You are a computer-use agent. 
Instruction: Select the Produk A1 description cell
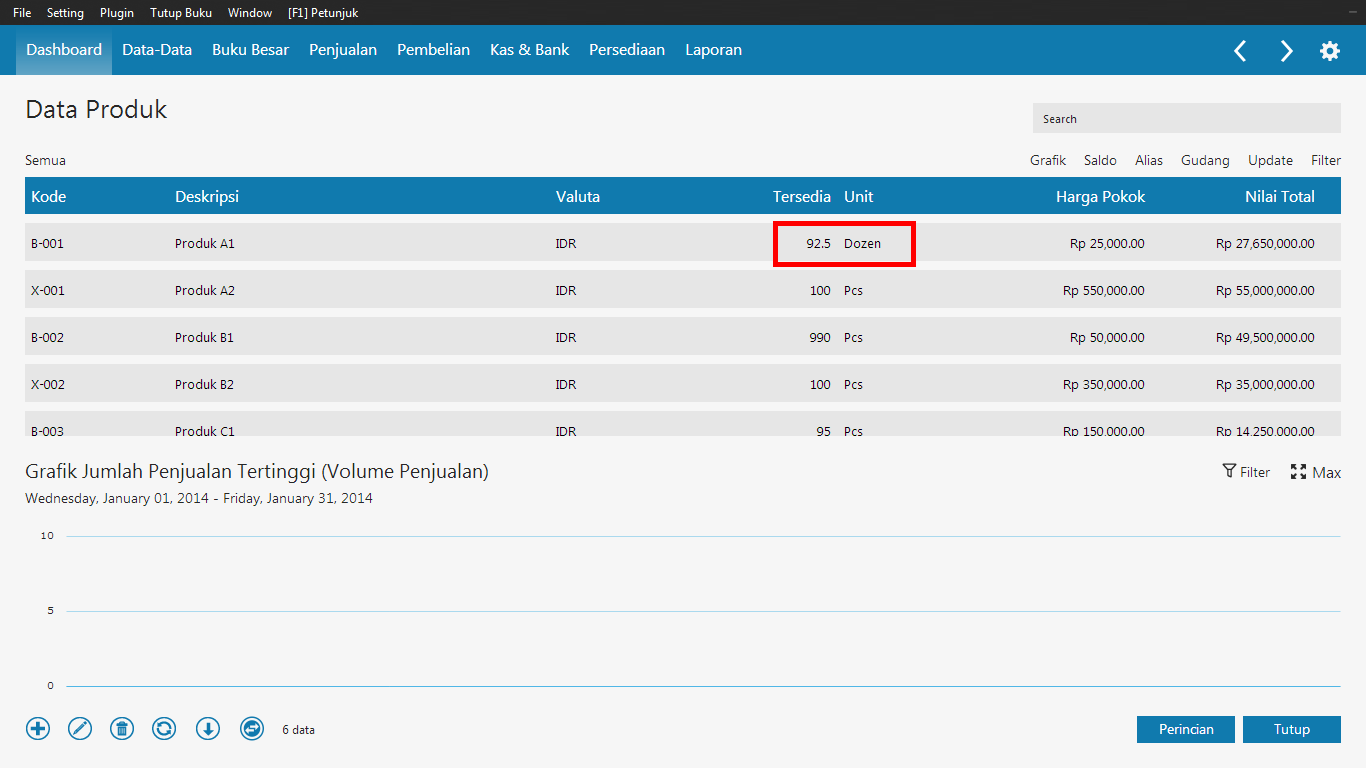[x=205, y=243]
